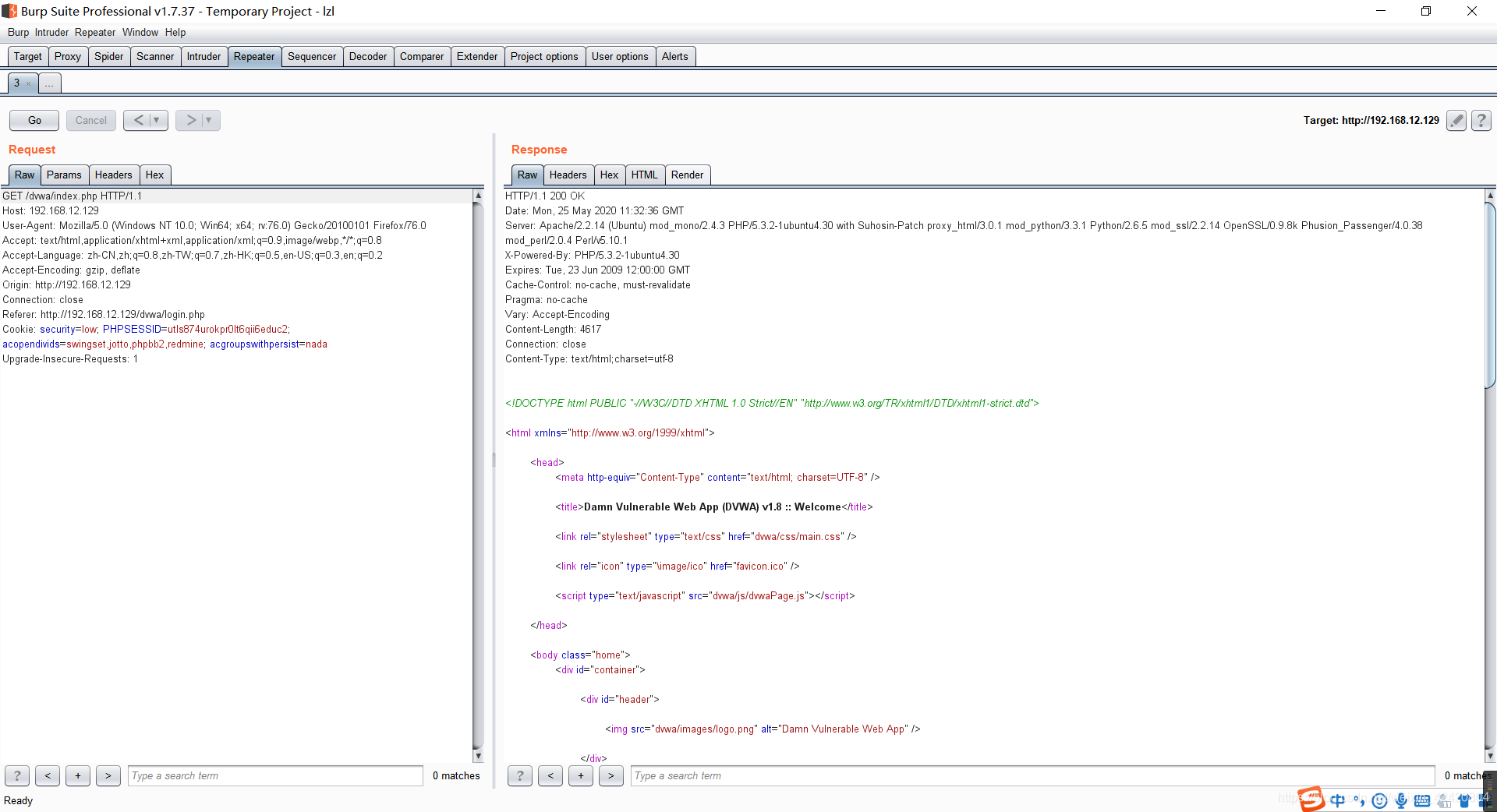
Task: Open response search help icon
Action: coord(520,775)
